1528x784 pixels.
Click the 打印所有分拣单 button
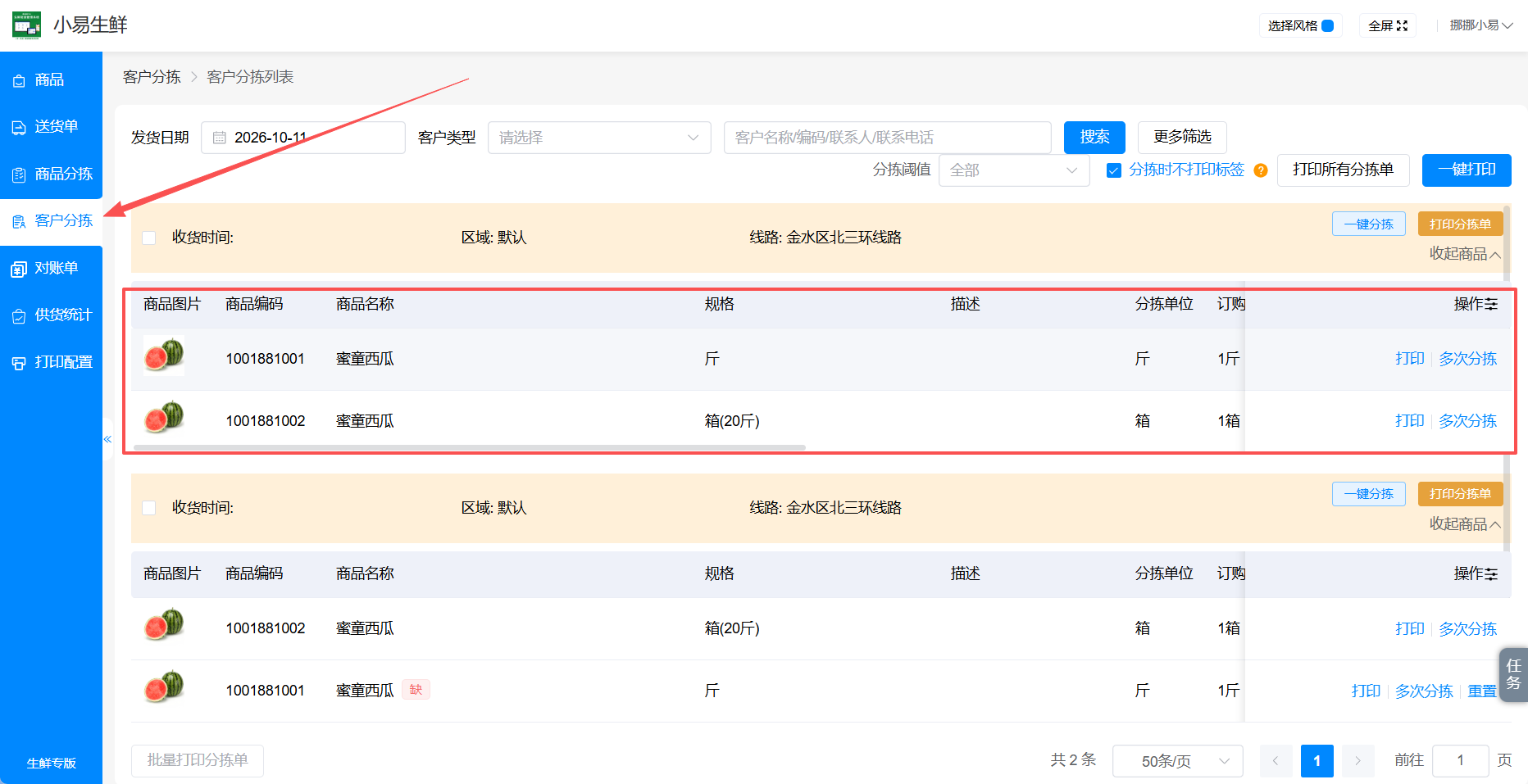click(x=1343, y=170)
